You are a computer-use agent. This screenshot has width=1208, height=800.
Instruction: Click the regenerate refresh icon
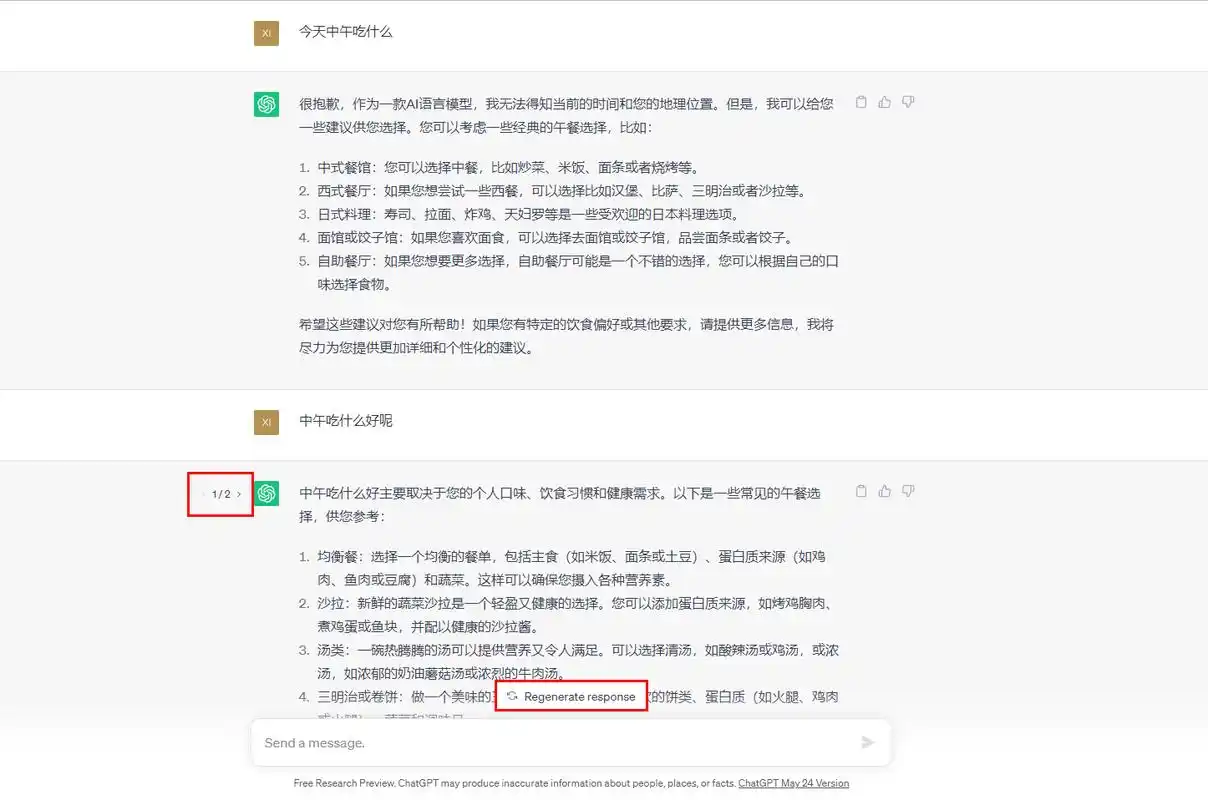pyautogui.click(x=510, y=697)
